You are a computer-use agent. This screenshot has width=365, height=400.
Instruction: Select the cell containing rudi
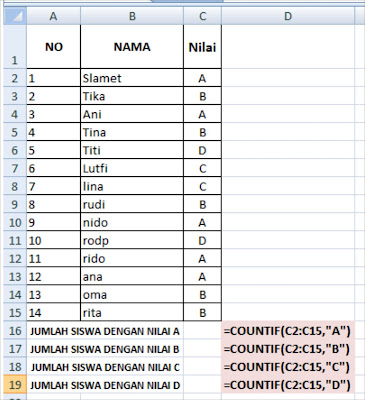click(x=132, y=204)
